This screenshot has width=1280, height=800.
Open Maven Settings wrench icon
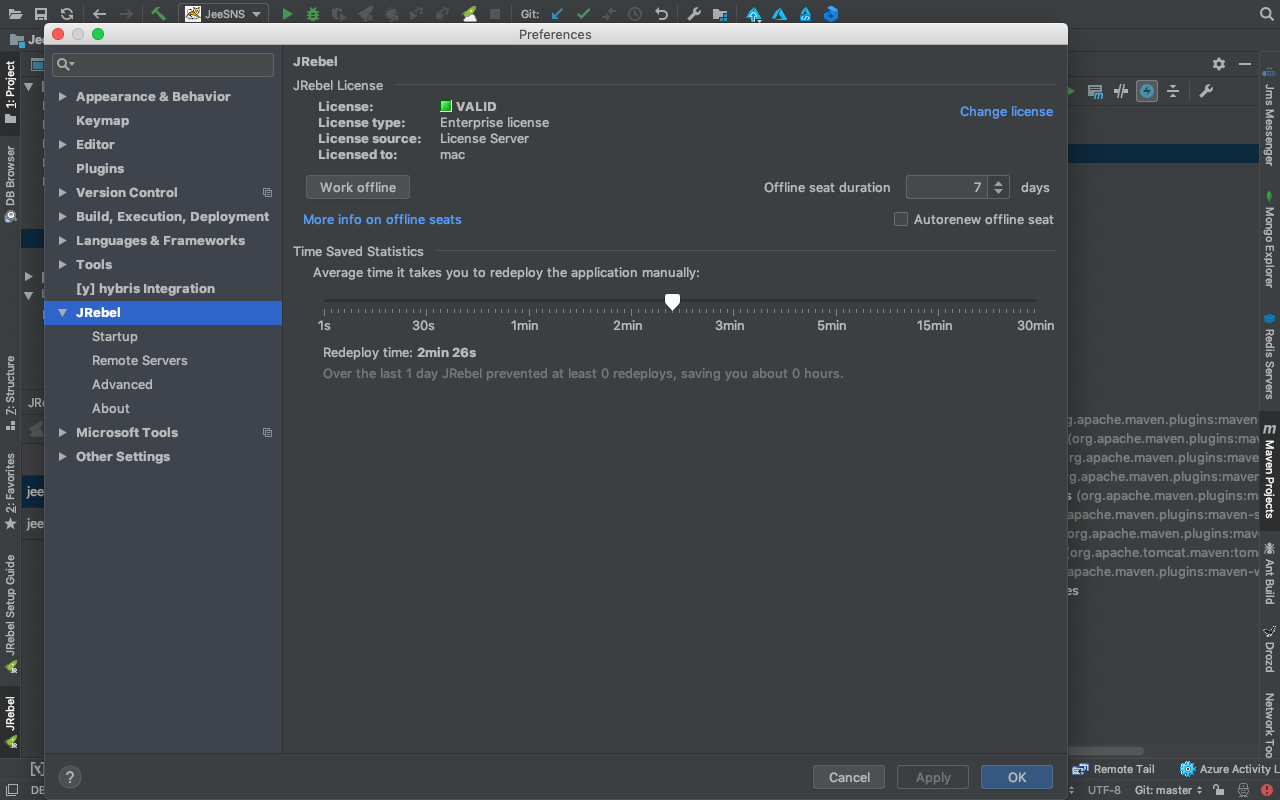[1206, 91]
